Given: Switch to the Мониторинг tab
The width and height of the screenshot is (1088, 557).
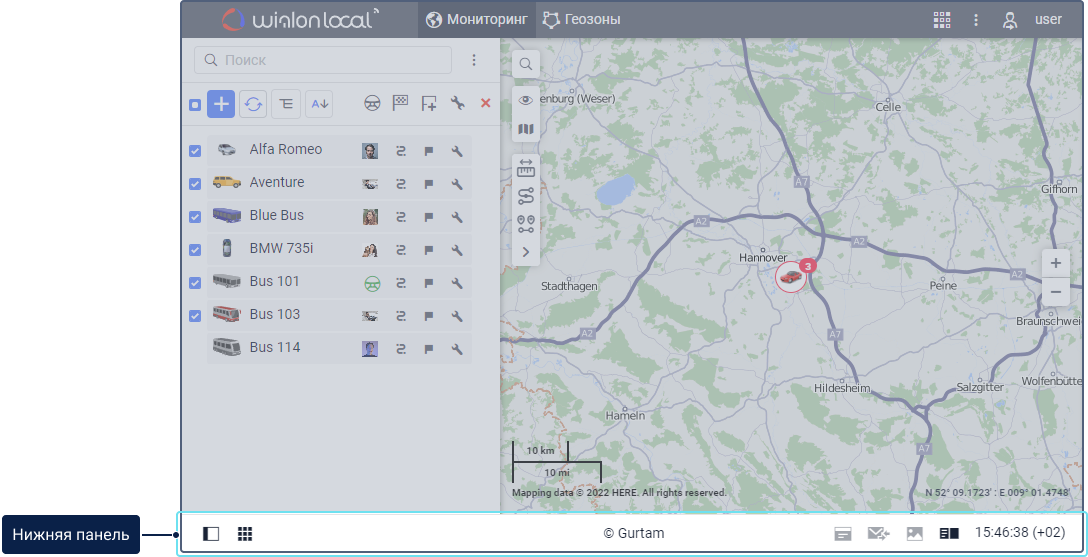Looking at the screenshot, I should click(x=475, y=20).
